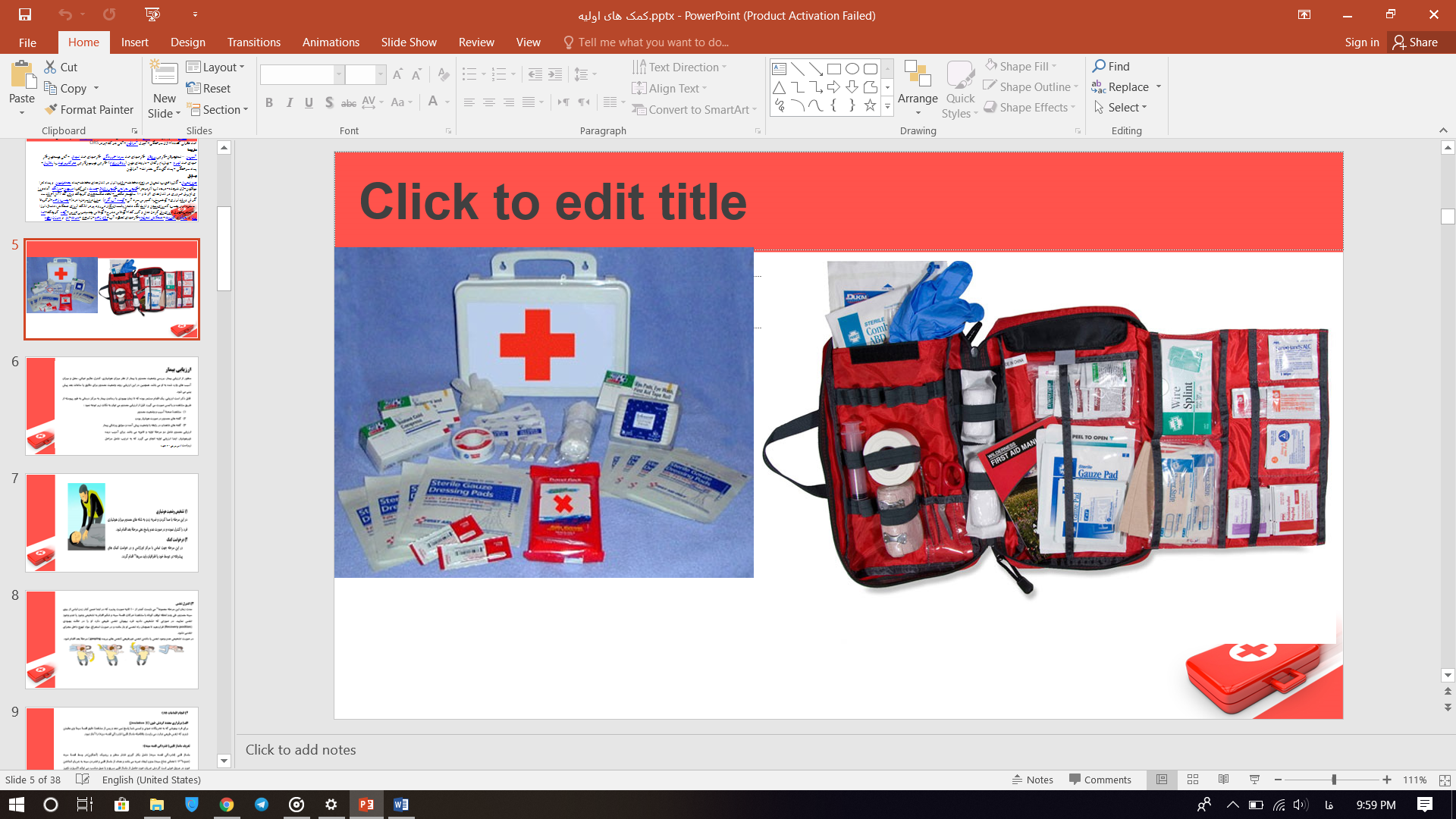Click the Undo arrow icon
Image resolution: width=1456 pixels, height=819 pixels.
pos(65,14)
